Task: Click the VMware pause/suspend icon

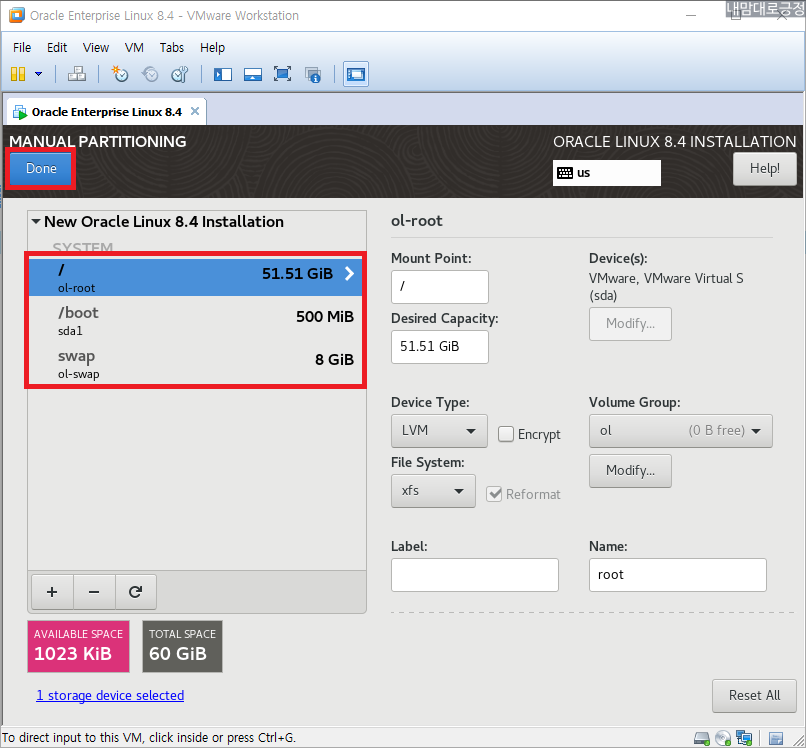Action: [x=18, y=74]
